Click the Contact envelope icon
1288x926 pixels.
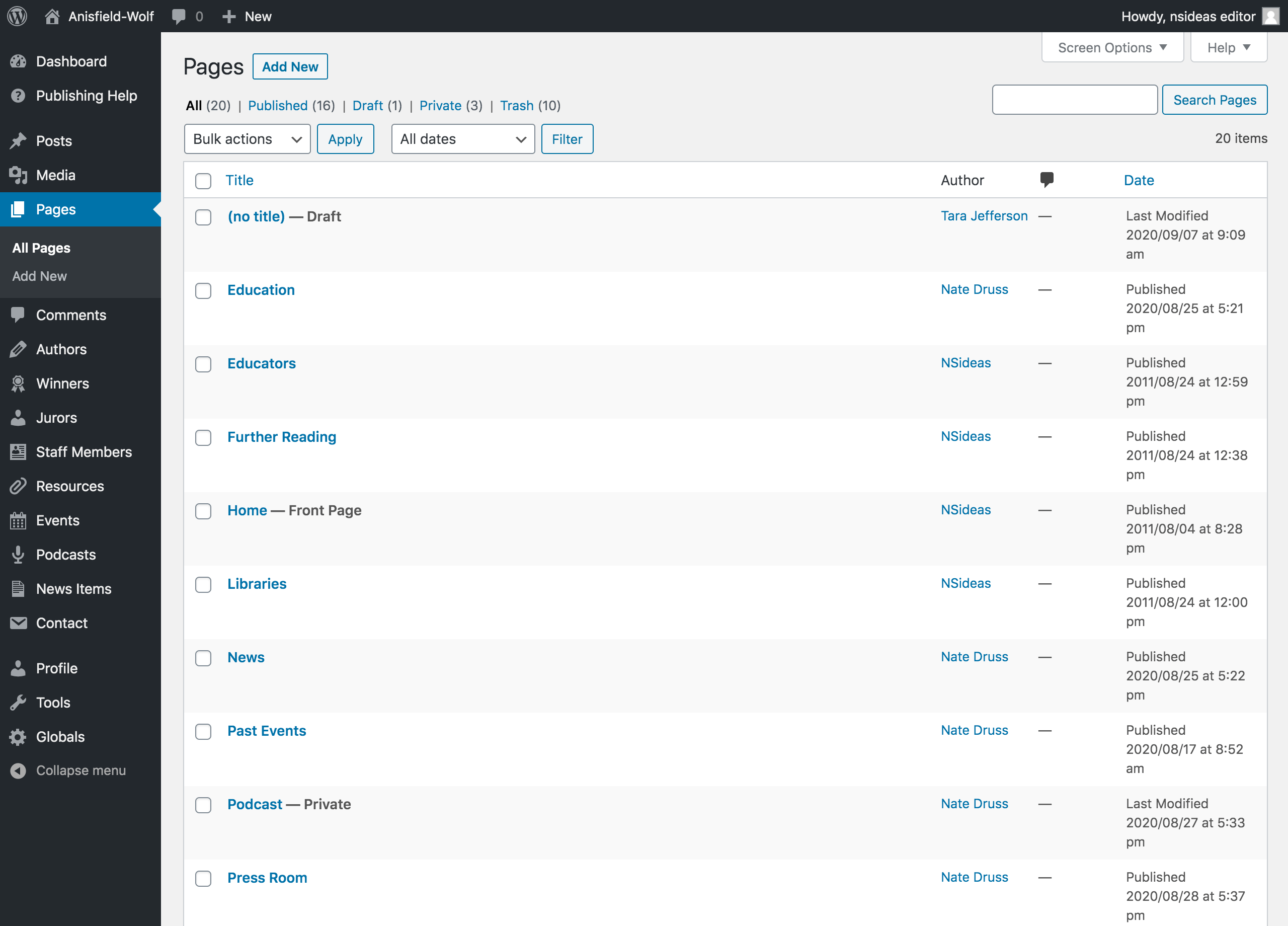point(18,623)
